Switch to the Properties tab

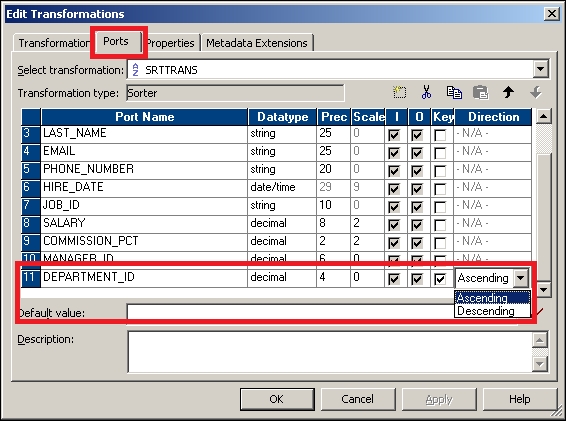point(170,43)
